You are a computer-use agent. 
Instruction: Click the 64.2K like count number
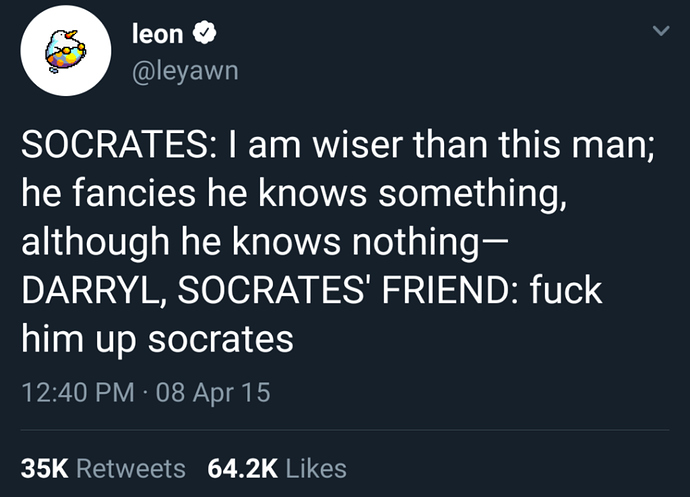click(x=240, y=467)
